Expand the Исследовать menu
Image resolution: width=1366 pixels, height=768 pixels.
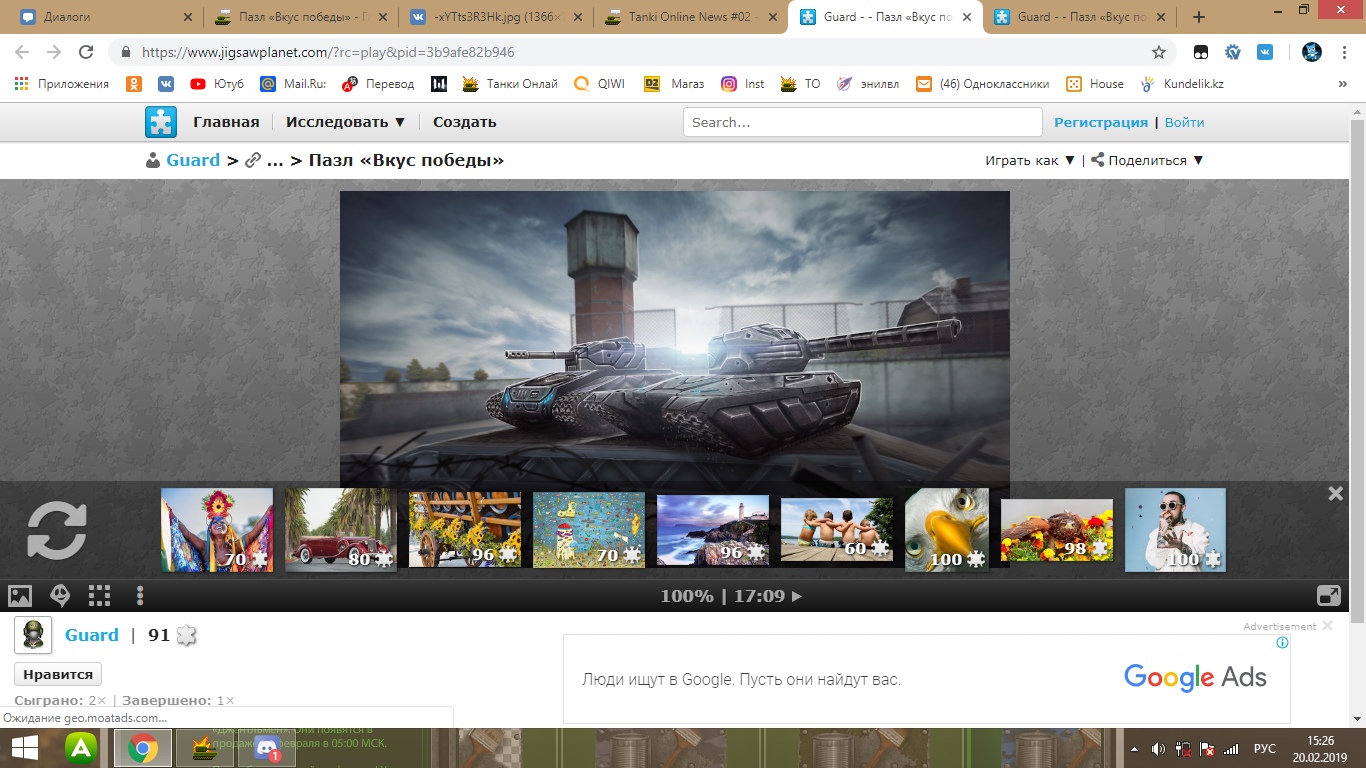tap(346, 122)
